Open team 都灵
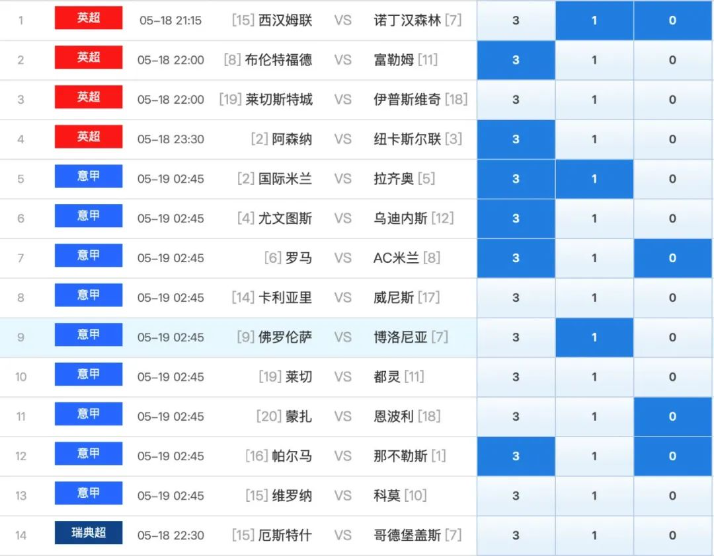Screen dimensions: 715x560 [x=387, y=378]
